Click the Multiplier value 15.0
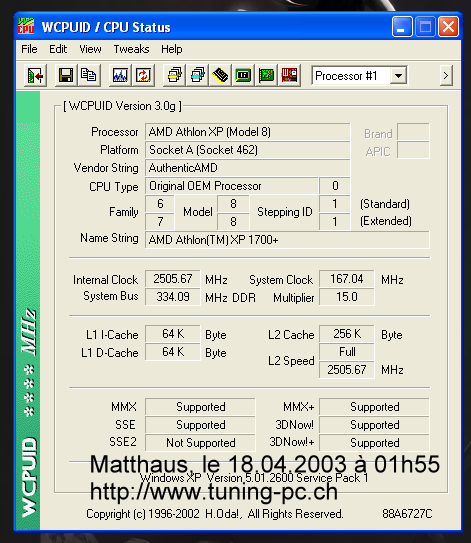 tap(347, 297)
